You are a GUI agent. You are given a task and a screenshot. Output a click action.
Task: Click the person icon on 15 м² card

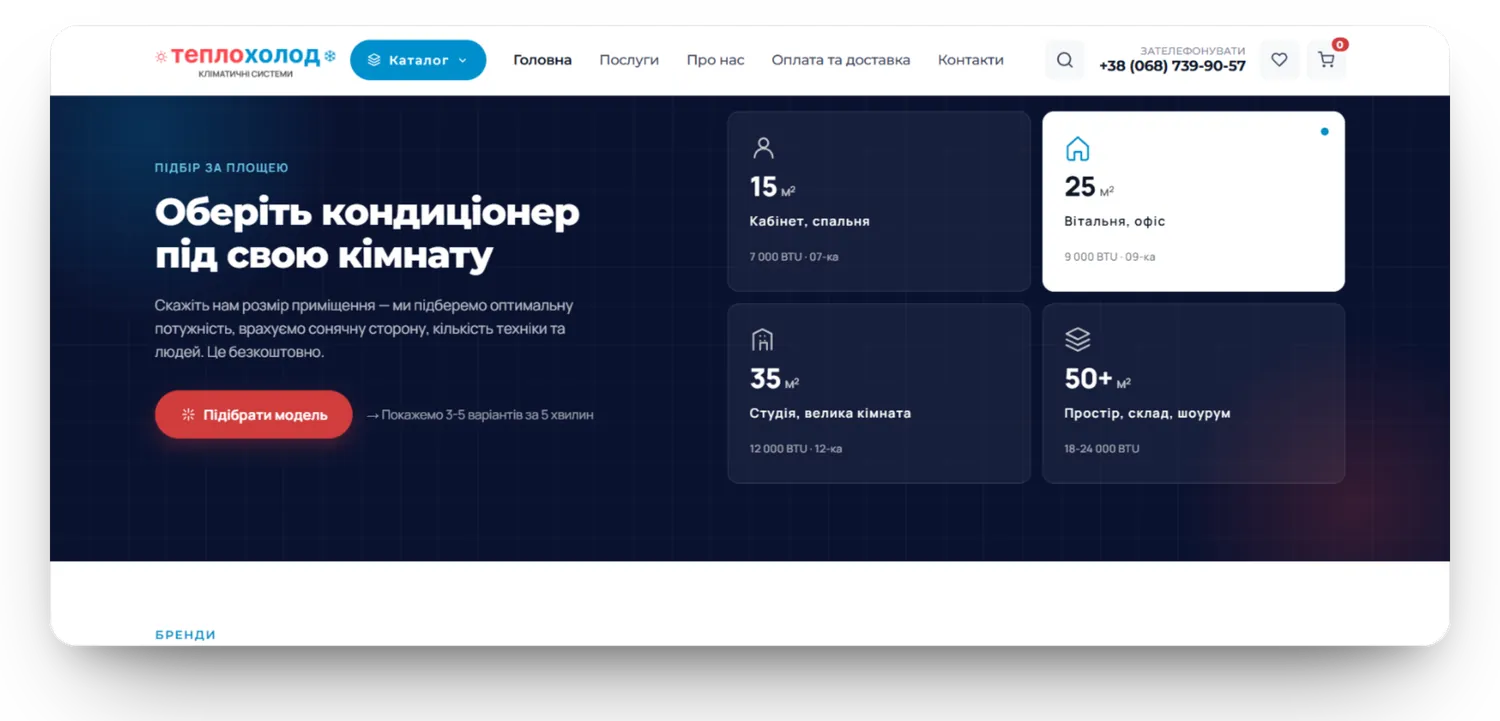(763, 149)
